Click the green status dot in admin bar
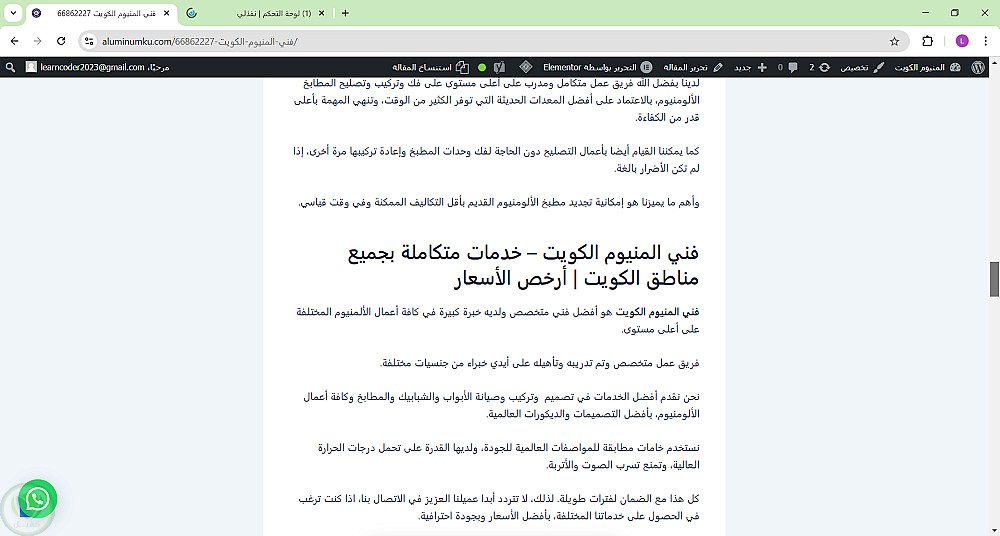 [482, 67]
